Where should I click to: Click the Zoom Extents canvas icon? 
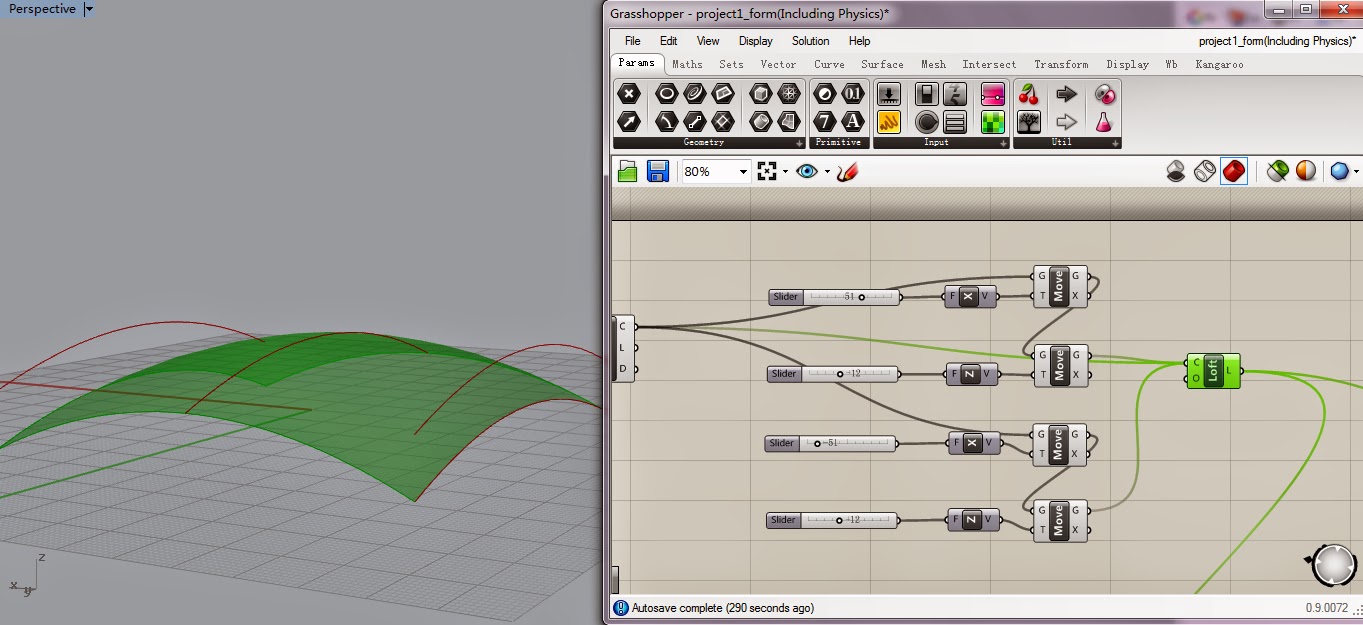[x=767, y=171]
